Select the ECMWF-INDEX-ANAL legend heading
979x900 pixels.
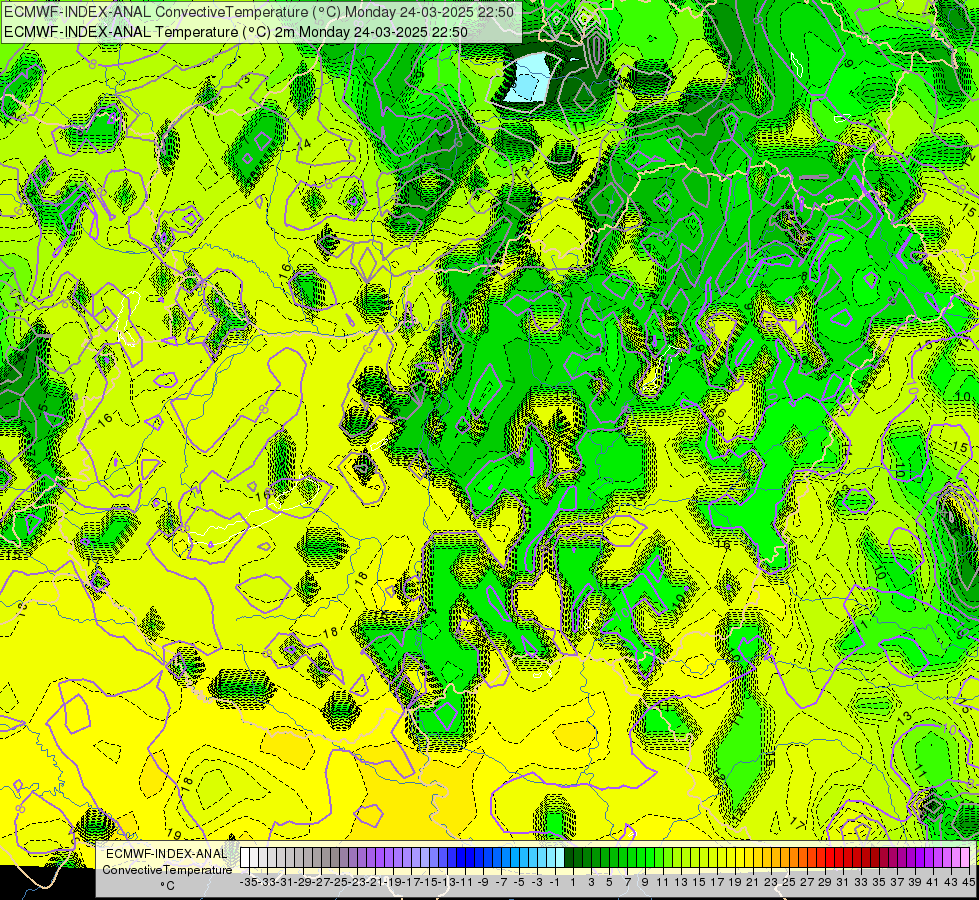point(166,854)
